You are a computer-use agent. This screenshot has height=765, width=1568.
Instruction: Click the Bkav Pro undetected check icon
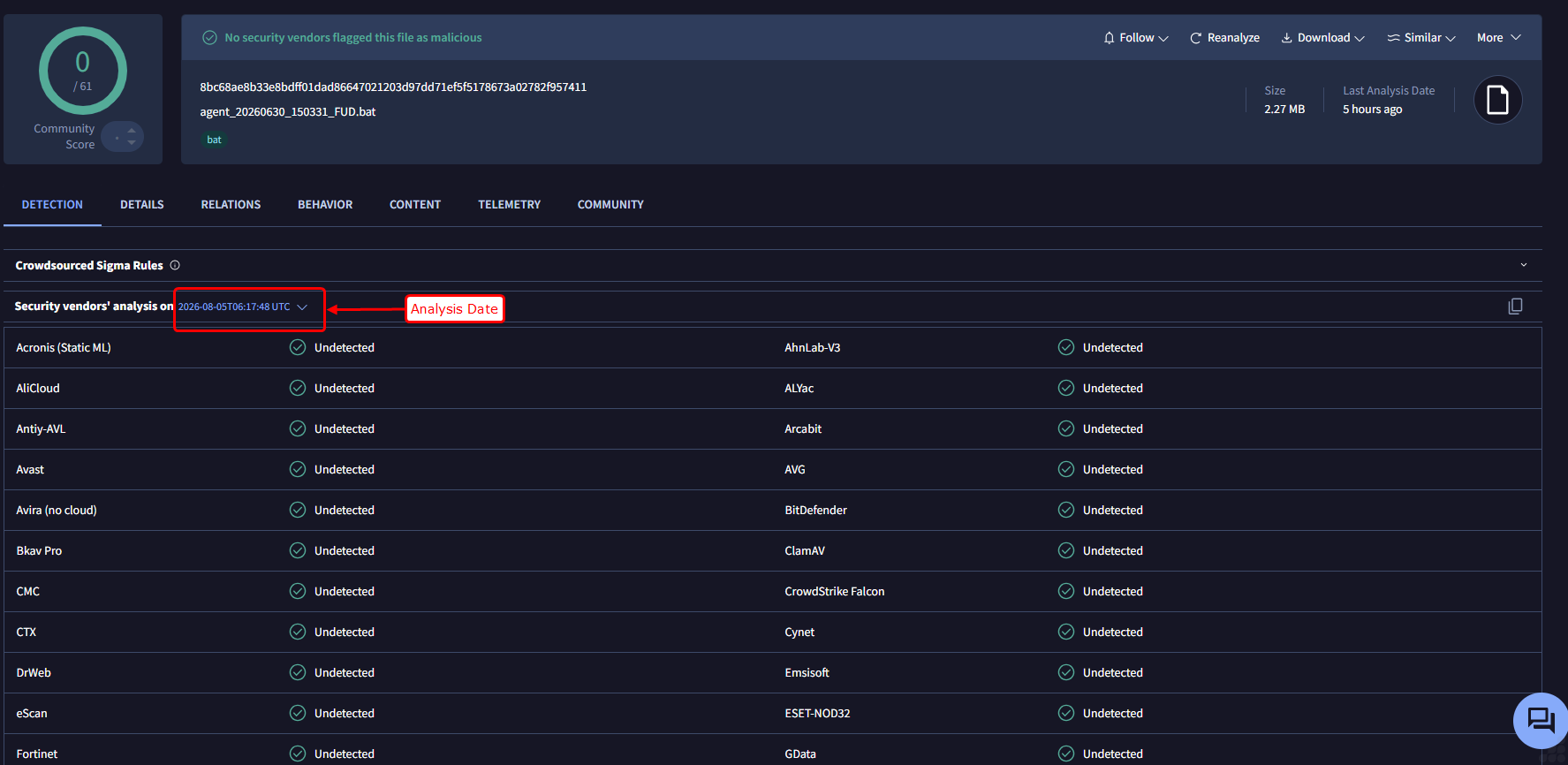pos(298,550)
